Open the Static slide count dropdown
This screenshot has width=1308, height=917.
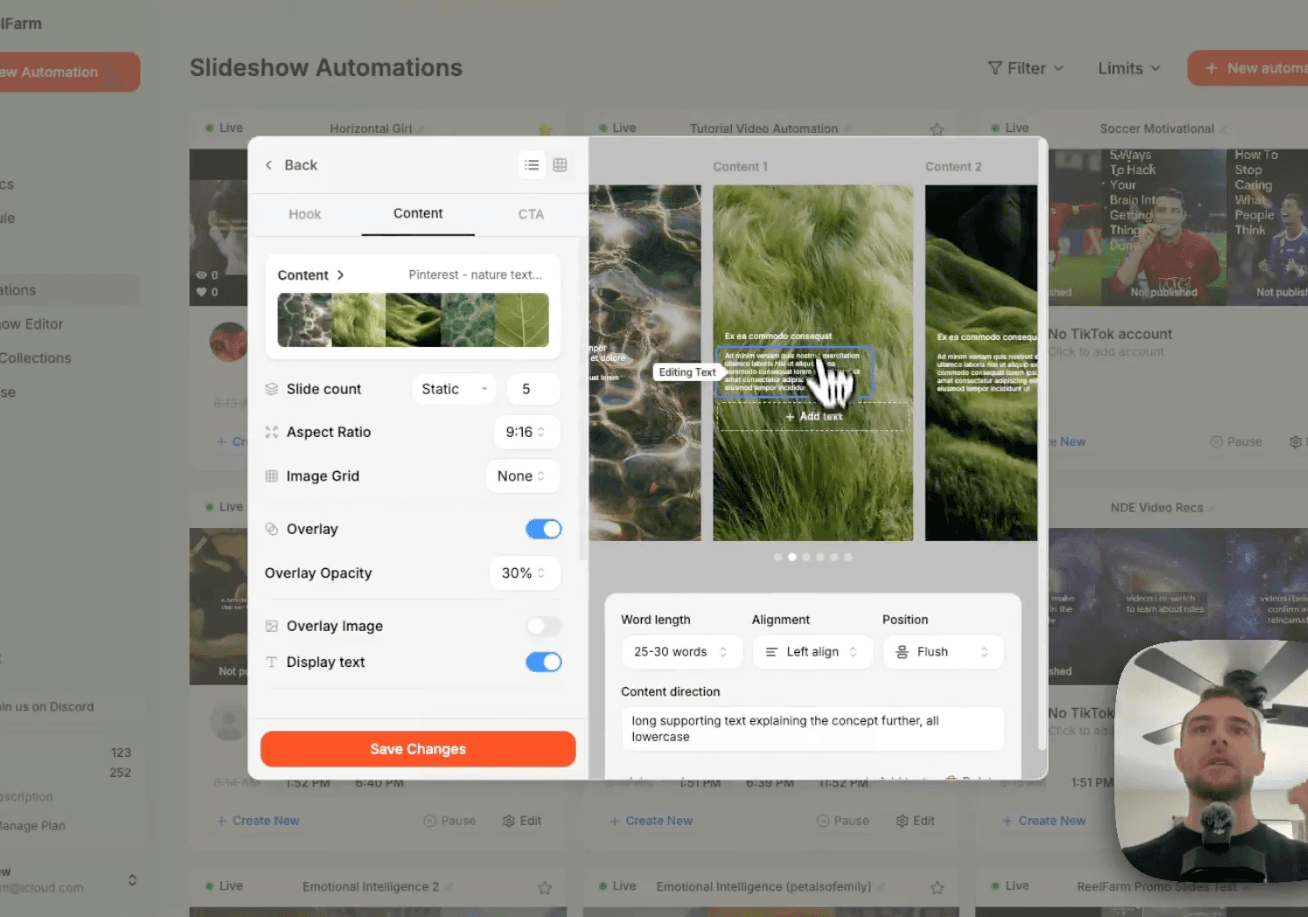coord(454,389)
